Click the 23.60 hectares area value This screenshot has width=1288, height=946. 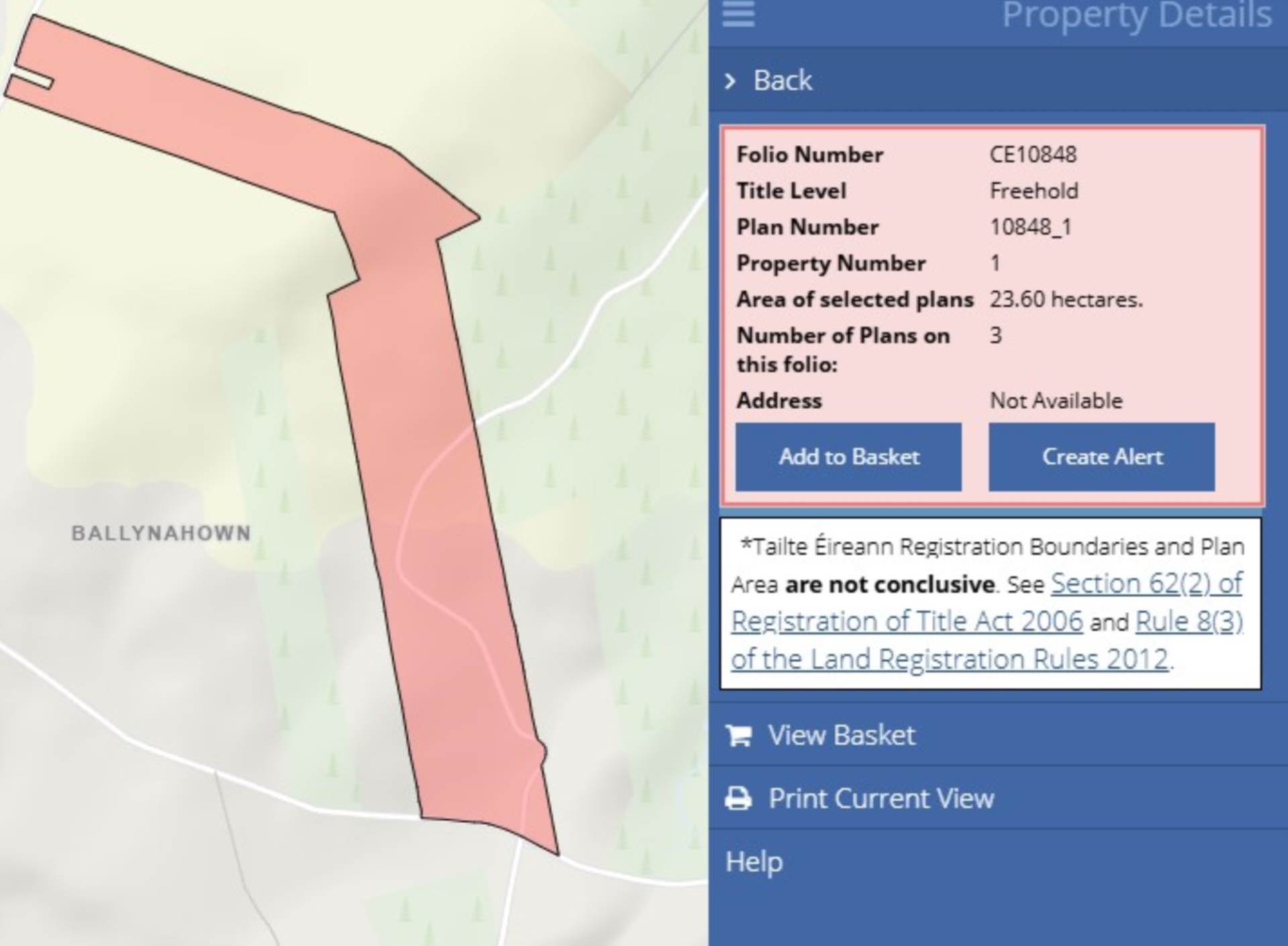(x=1066, y=299)
